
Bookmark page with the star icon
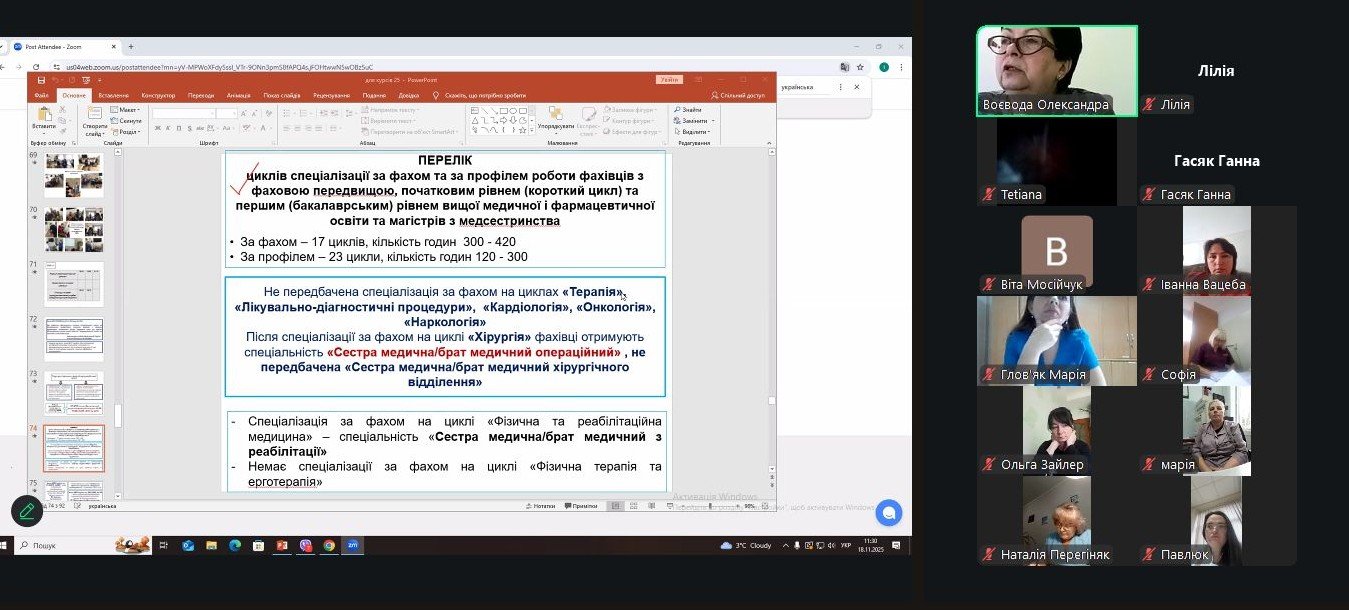tap(858, 66)
